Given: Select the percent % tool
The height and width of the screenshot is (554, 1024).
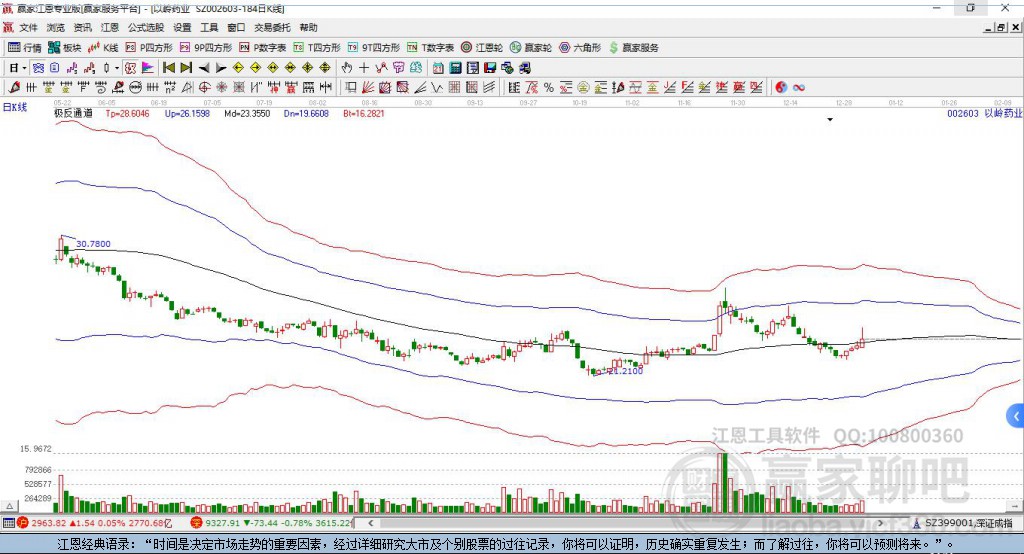Looking at the screenshot, I should coord(549,88).
